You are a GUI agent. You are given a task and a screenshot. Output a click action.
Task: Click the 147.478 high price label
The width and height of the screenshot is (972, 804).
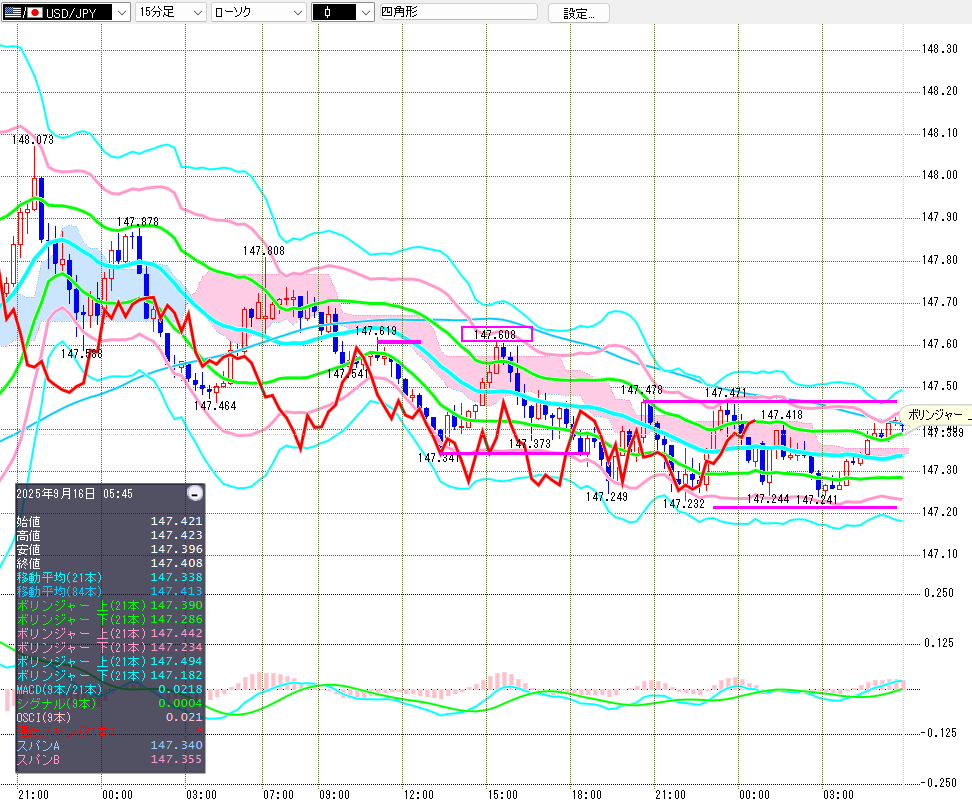coord(642,390)
